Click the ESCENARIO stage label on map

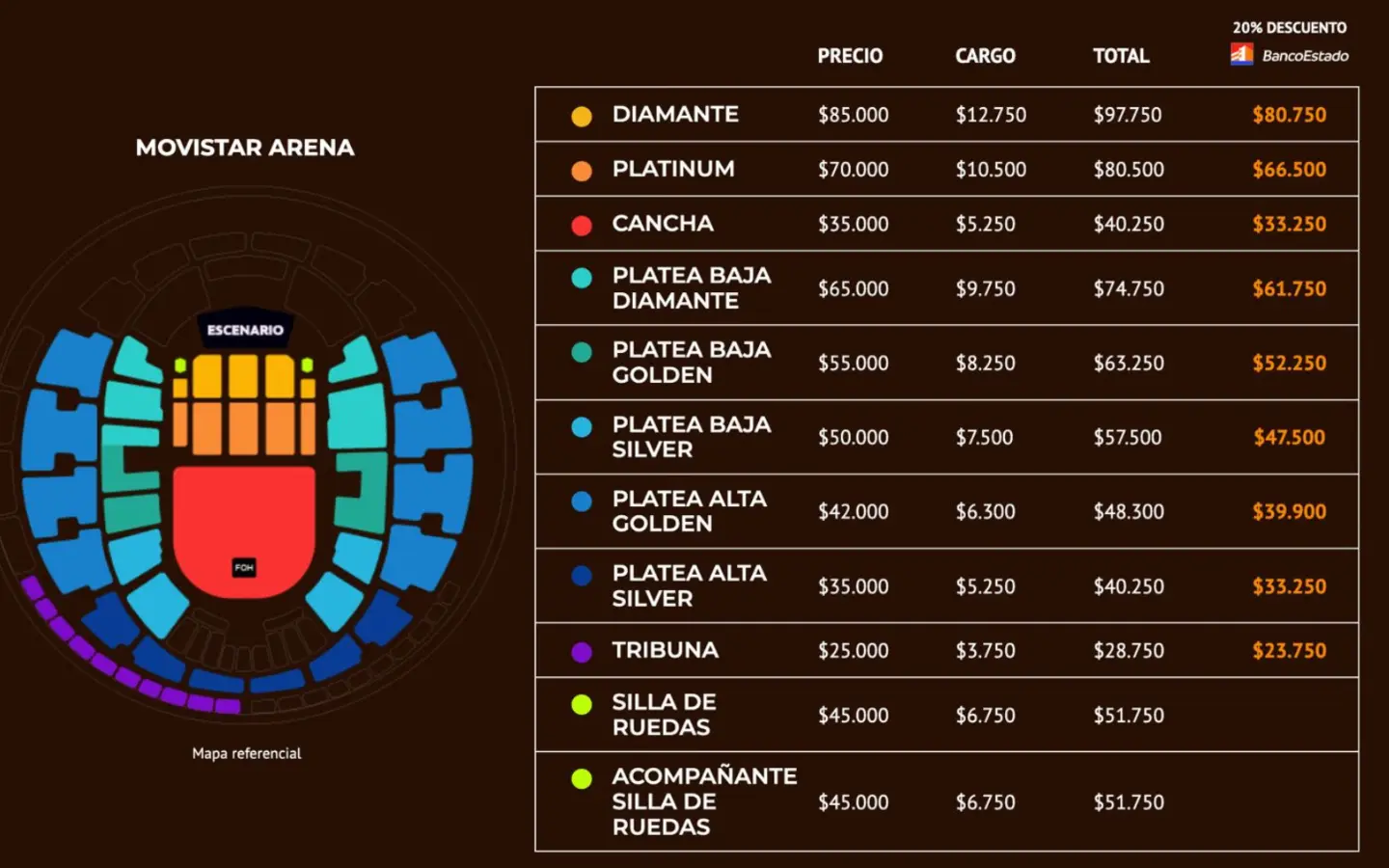point(245,330)
